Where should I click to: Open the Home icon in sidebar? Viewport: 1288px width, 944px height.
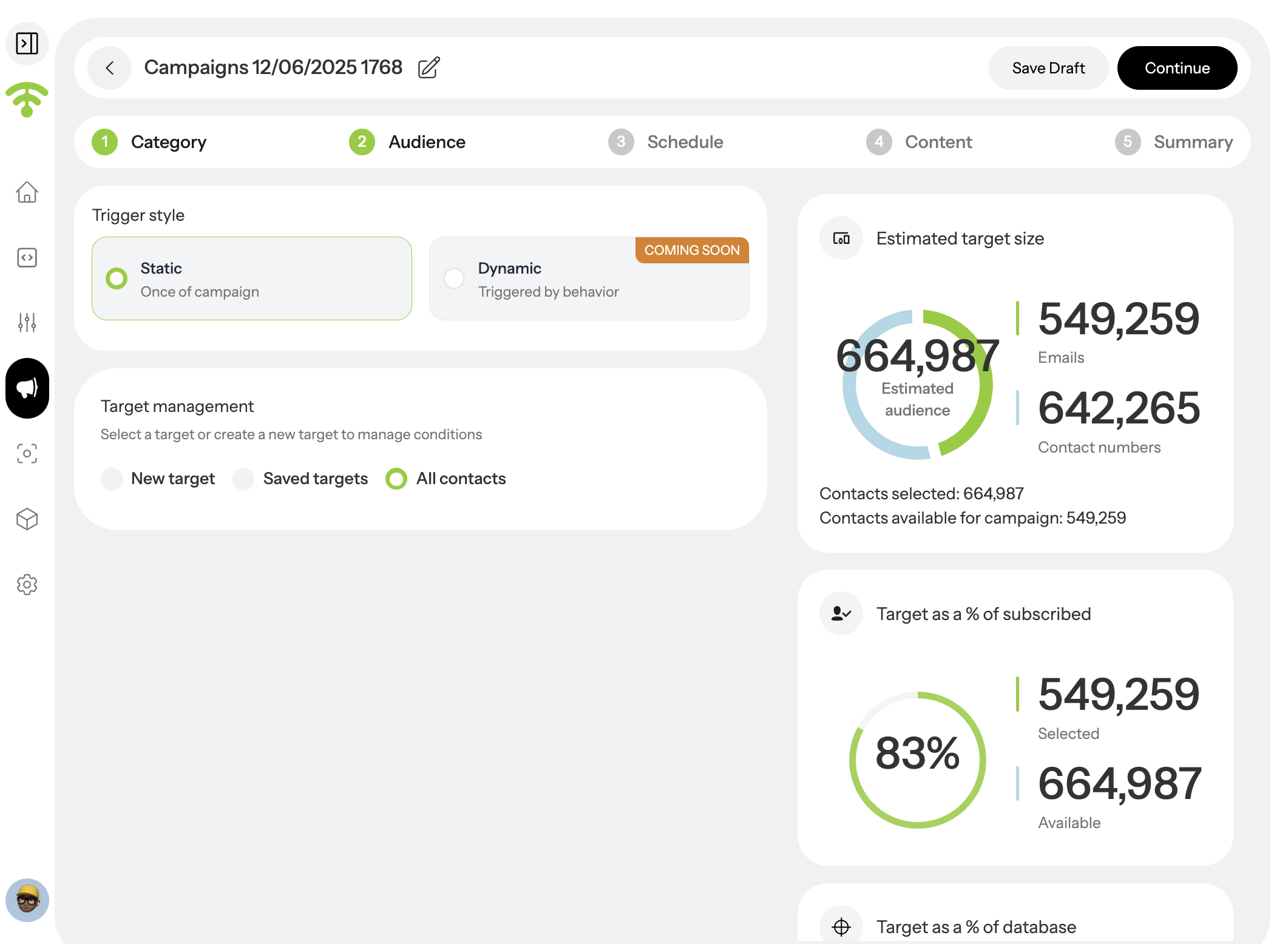coord(27,192)
